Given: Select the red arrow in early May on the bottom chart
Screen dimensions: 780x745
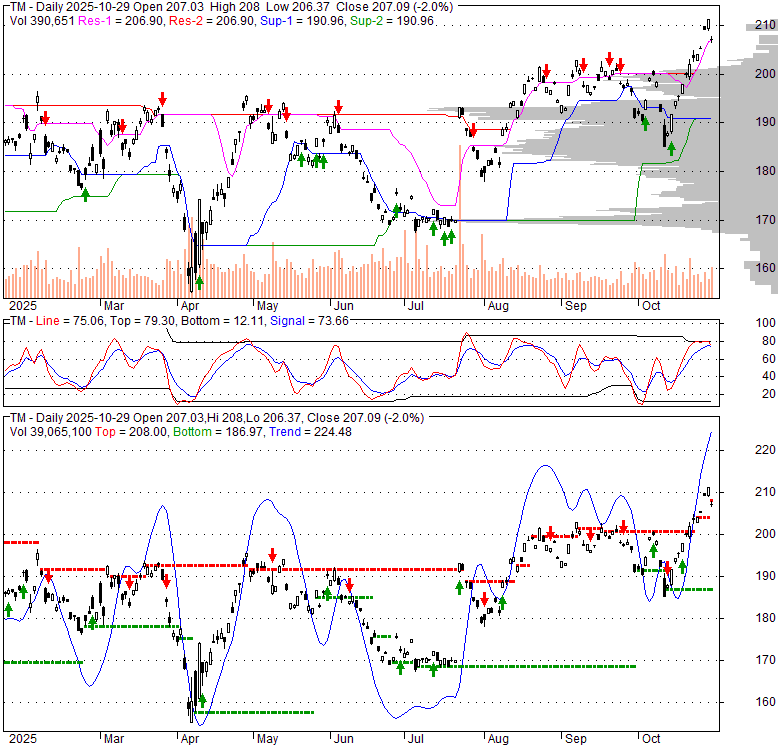Looking at the screenshot, I should (272, 554).
